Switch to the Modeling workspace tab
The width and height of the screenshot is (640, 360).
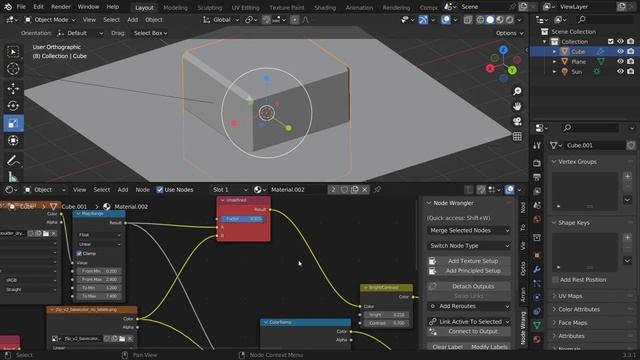coord(176,7)
